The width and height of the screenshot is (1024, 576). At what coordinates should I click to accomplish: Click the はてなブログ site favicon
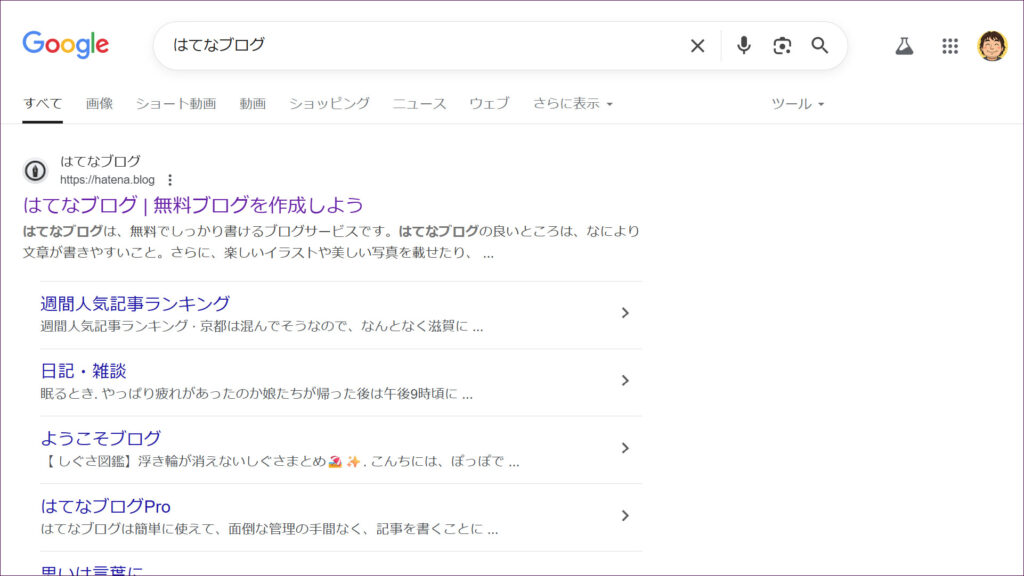pyautogui.click(x=35, y=171)
